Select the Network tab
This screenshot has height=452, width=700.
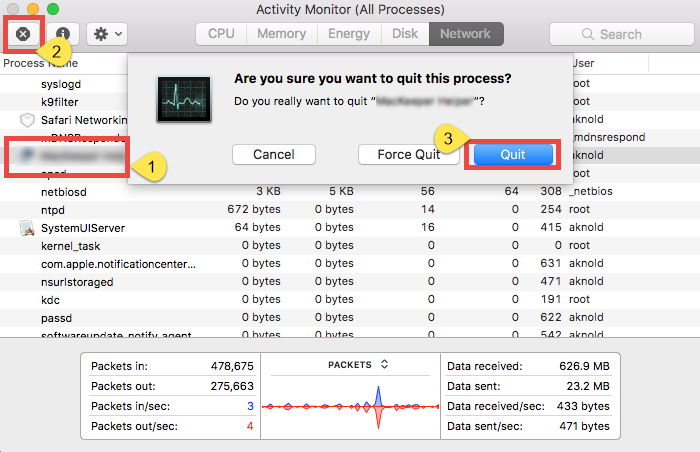pyautogui.click(x=466, y=34)
